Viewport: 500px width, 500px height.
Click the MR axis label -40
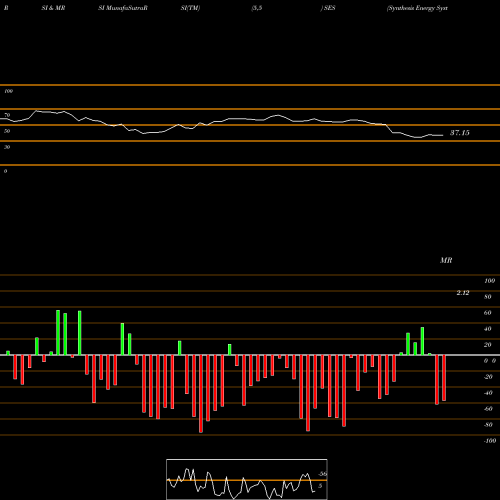(x=488, y=393)
